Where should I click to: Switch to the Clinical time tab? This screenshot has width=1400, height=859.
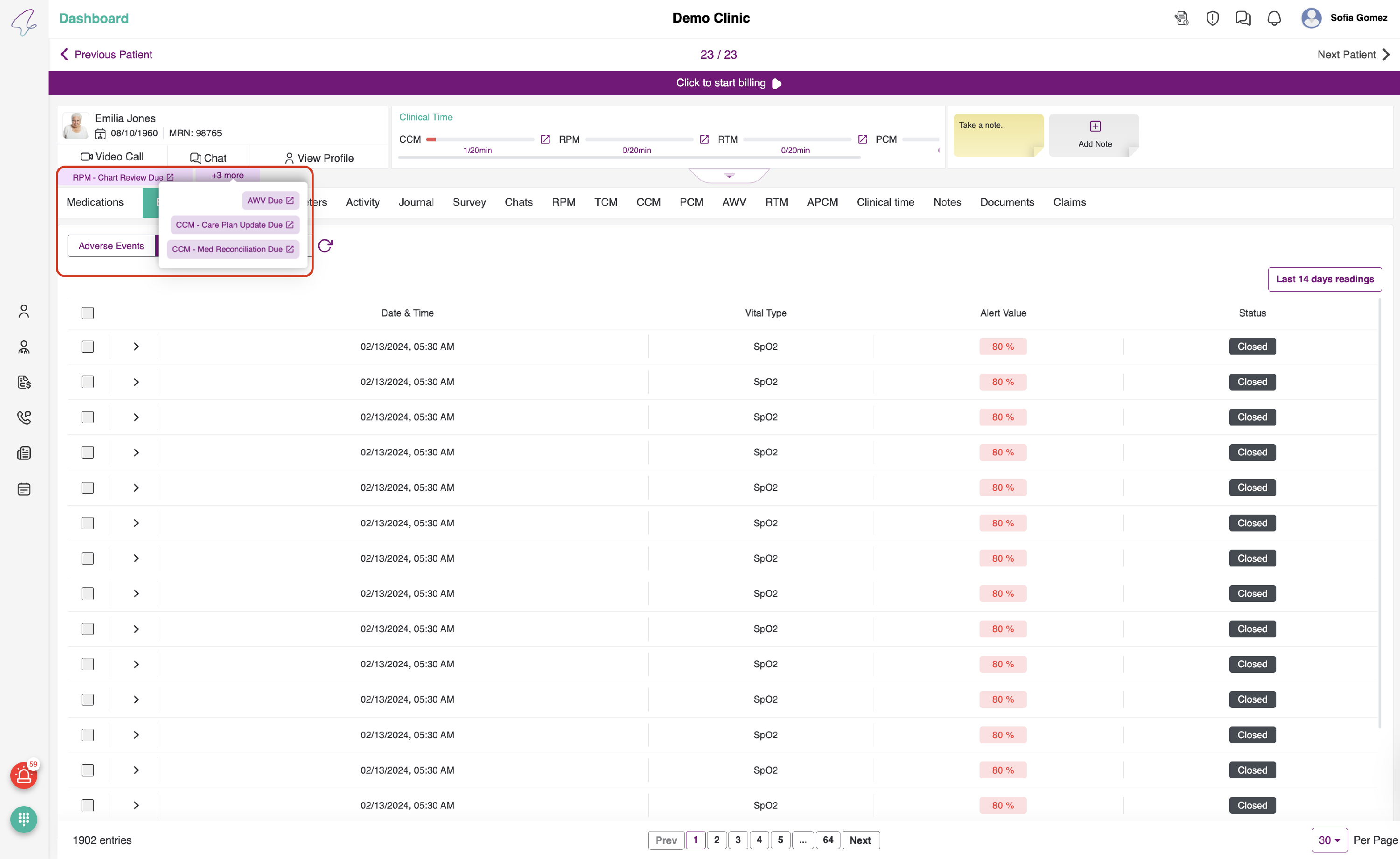[x=885, y=202]
